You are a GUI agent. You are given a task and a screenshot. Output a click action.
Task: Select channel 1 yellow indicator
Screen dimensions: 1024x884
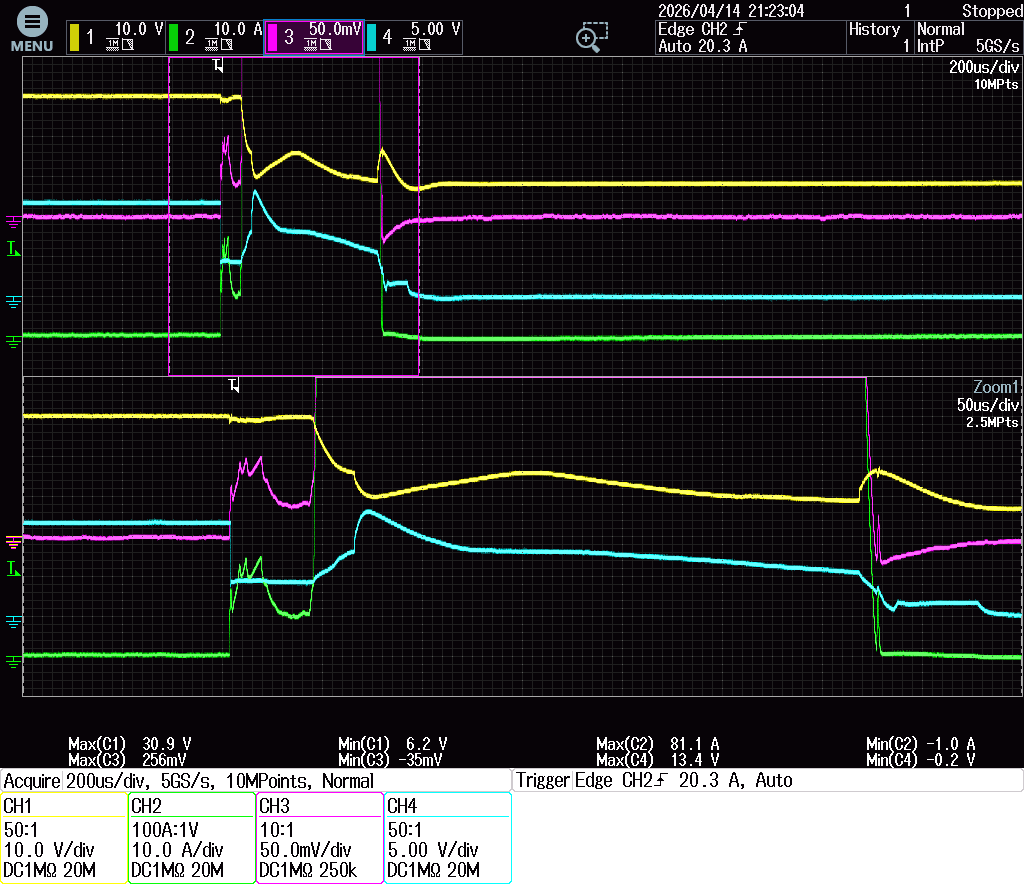[74, 37]
